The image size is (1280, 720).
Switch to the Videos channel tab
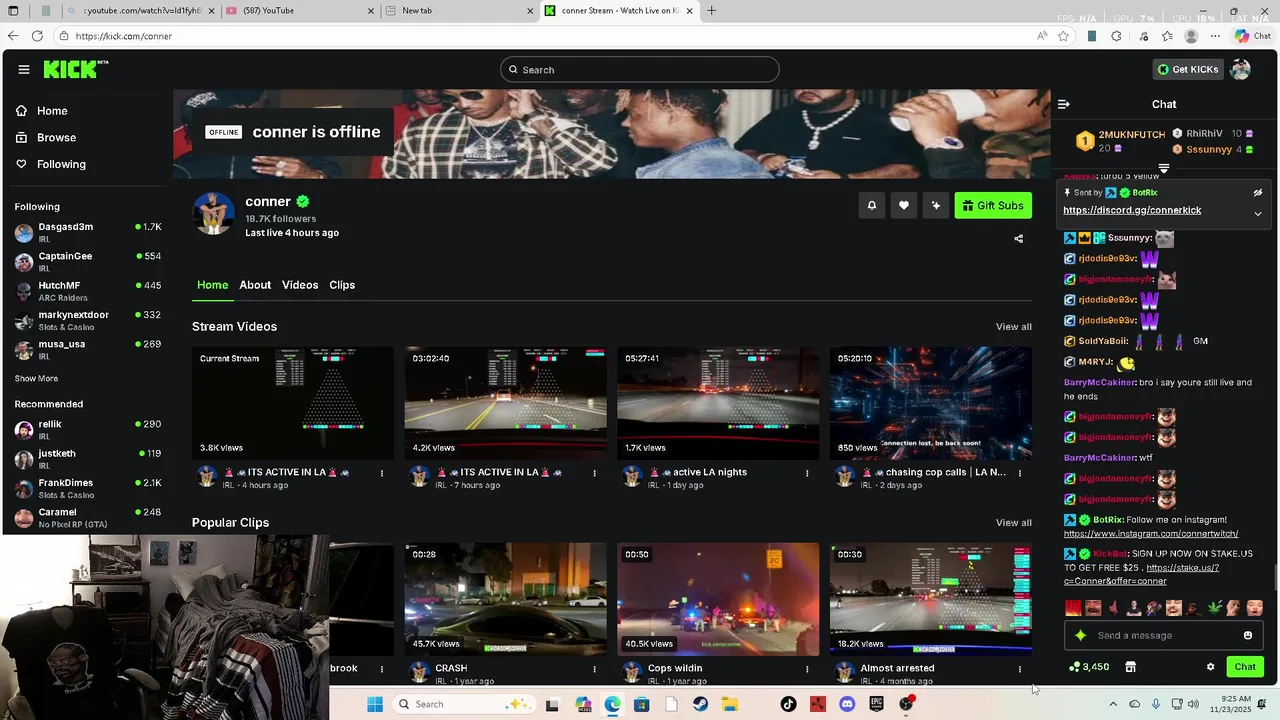[x=300, y=285]
